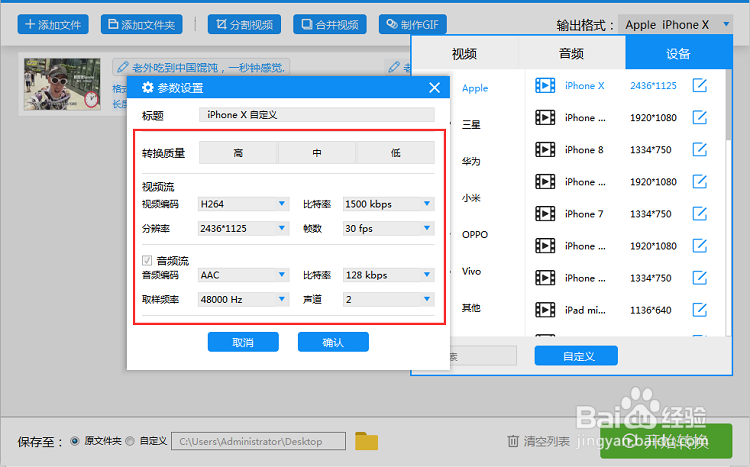Viewport: 750px width, 467px height.
Task: Select the 其他 brand category
Action: click(x=471, y=308)
